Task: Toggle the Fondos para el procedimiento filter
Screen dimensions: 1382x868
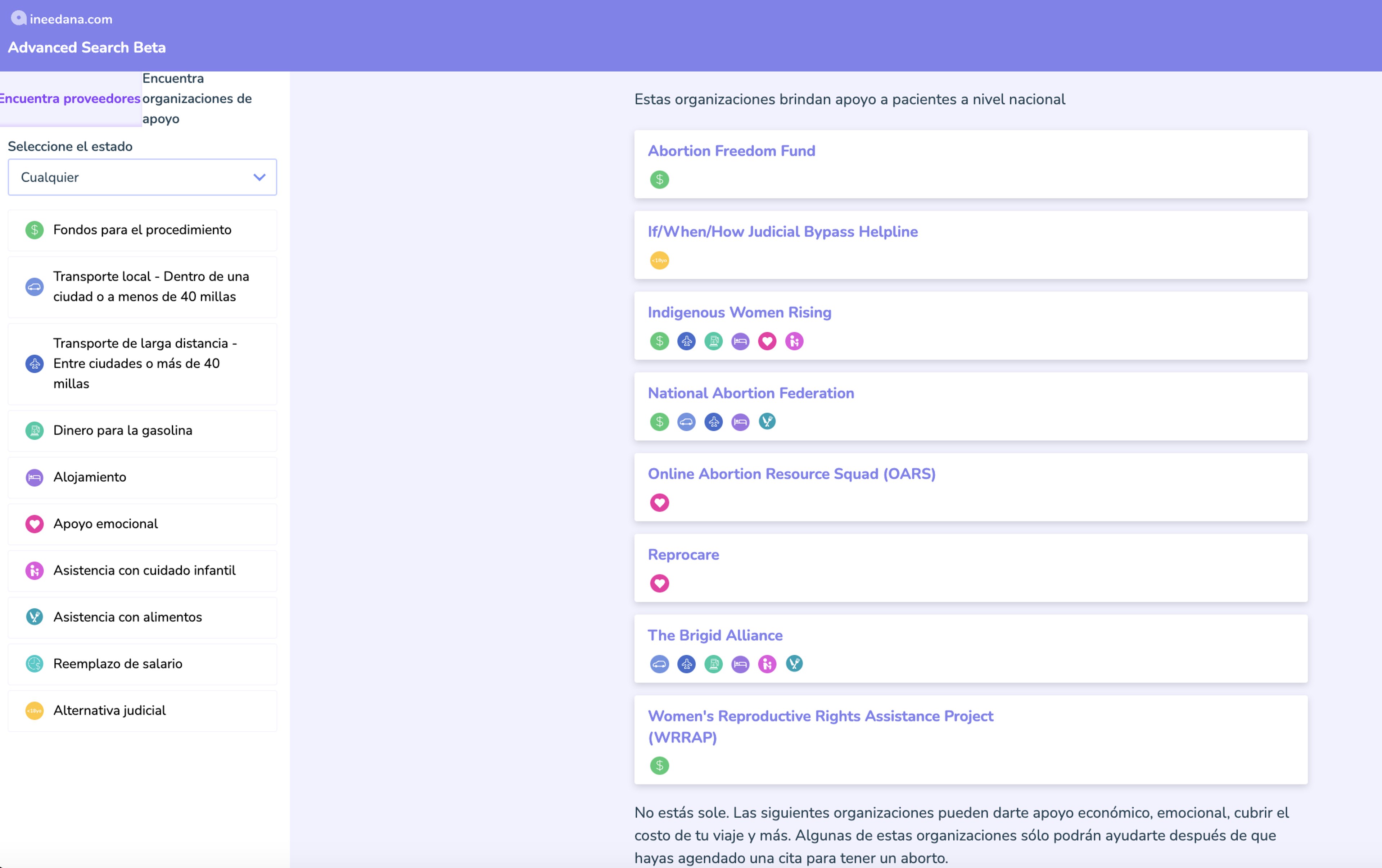Action: click(x=142, y=230)
